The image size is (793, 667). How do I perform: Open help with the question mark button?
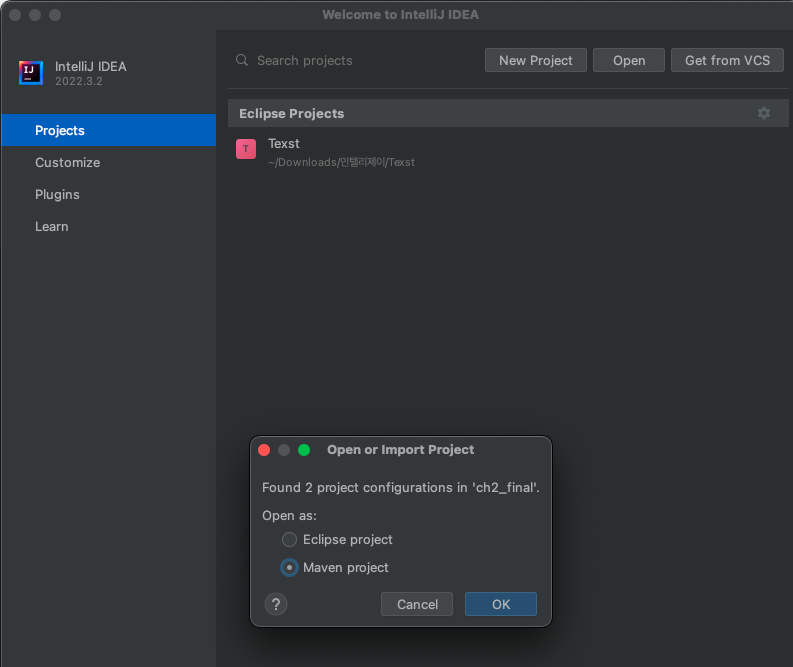276,604
